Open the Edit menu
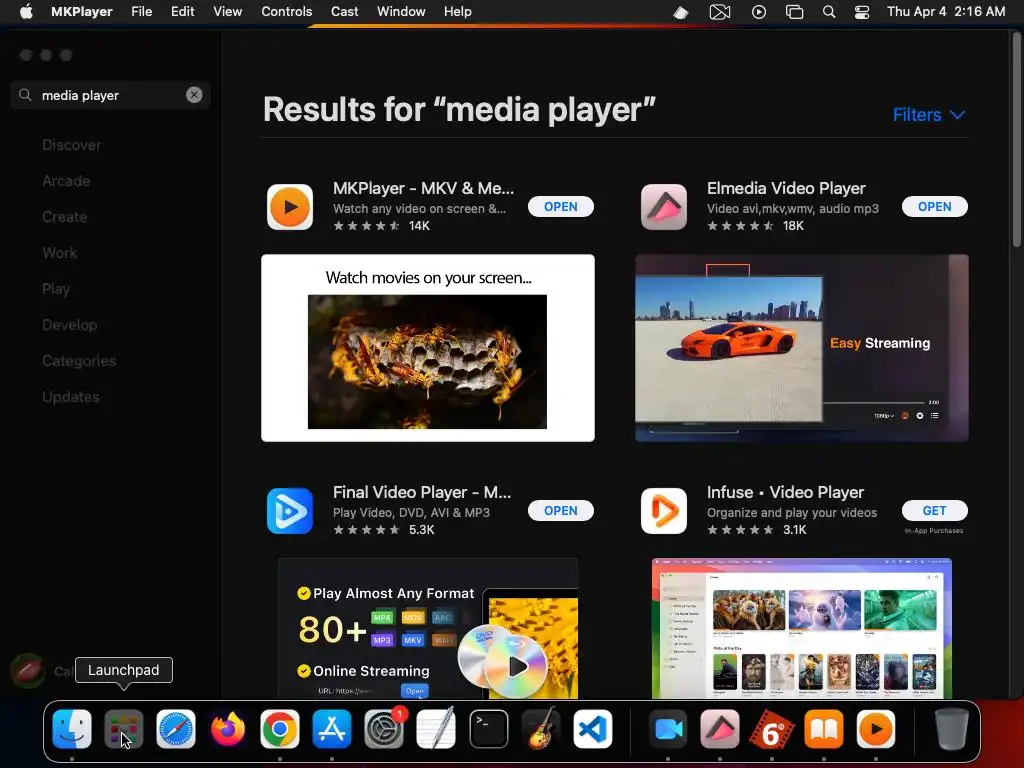The height and width of the screenshot is (768, 1024). [x=182, y=12]
